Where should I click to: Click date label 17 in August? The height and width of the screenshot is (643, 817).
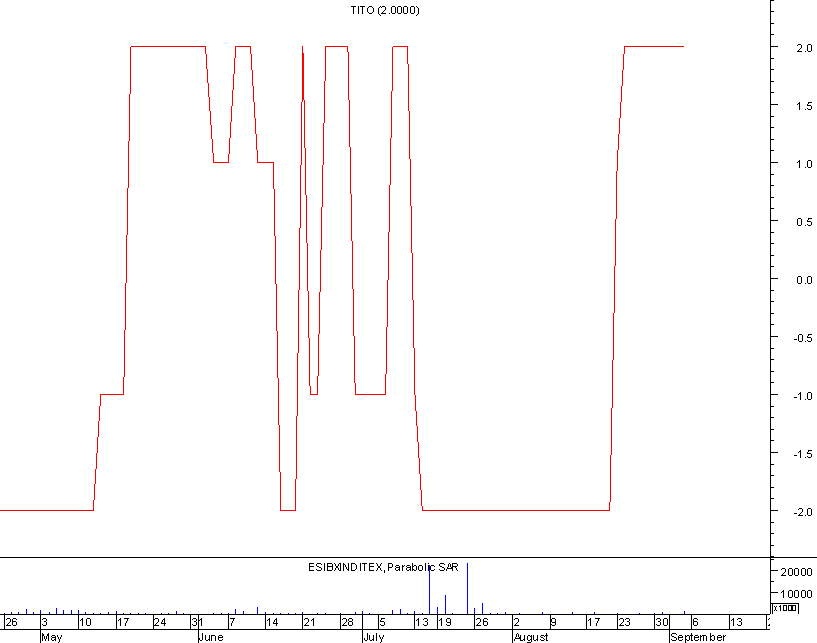point(593,622)
